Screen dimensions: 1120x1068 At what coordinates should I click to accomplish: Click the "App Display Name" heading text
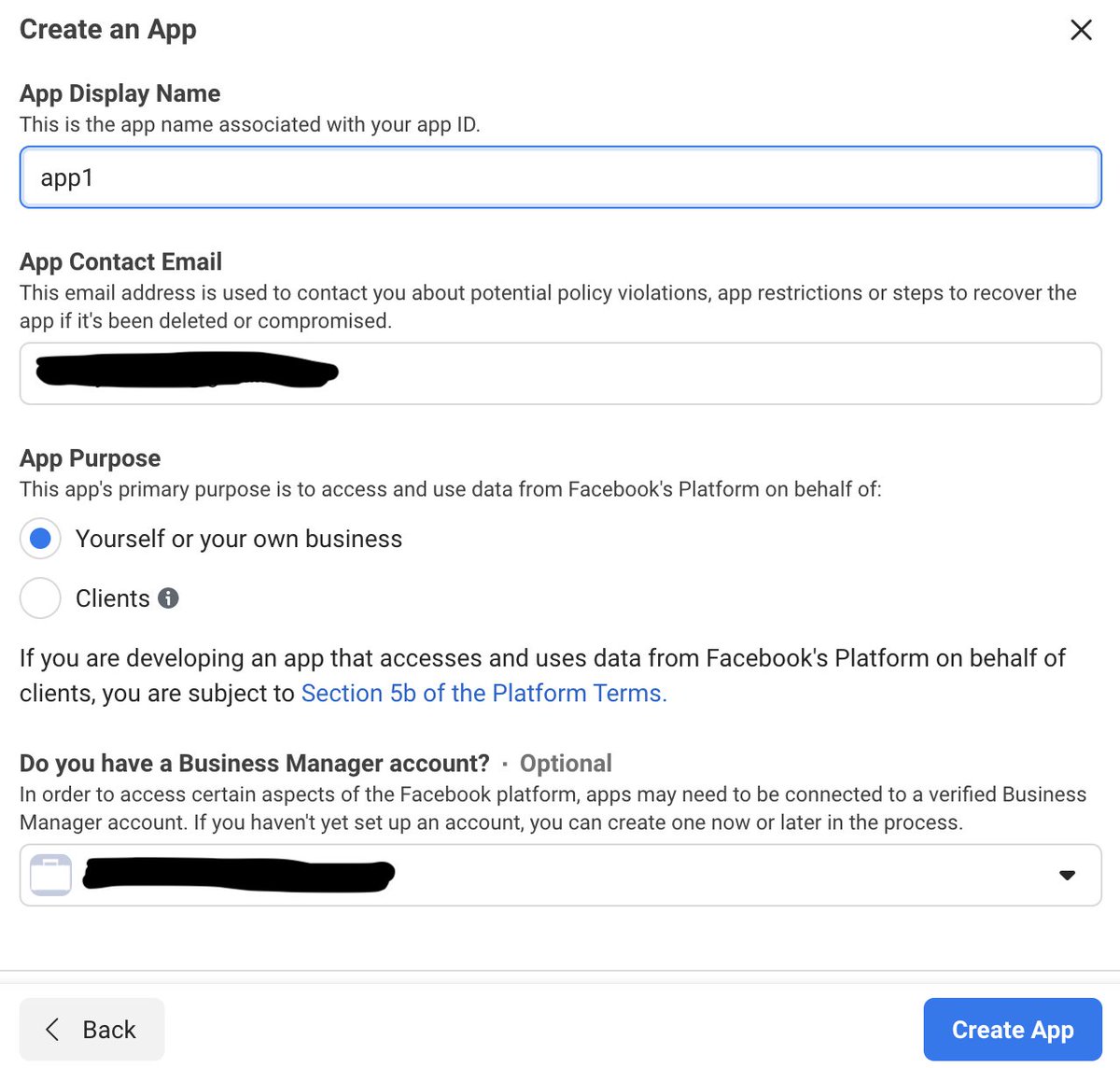point(119,93)
